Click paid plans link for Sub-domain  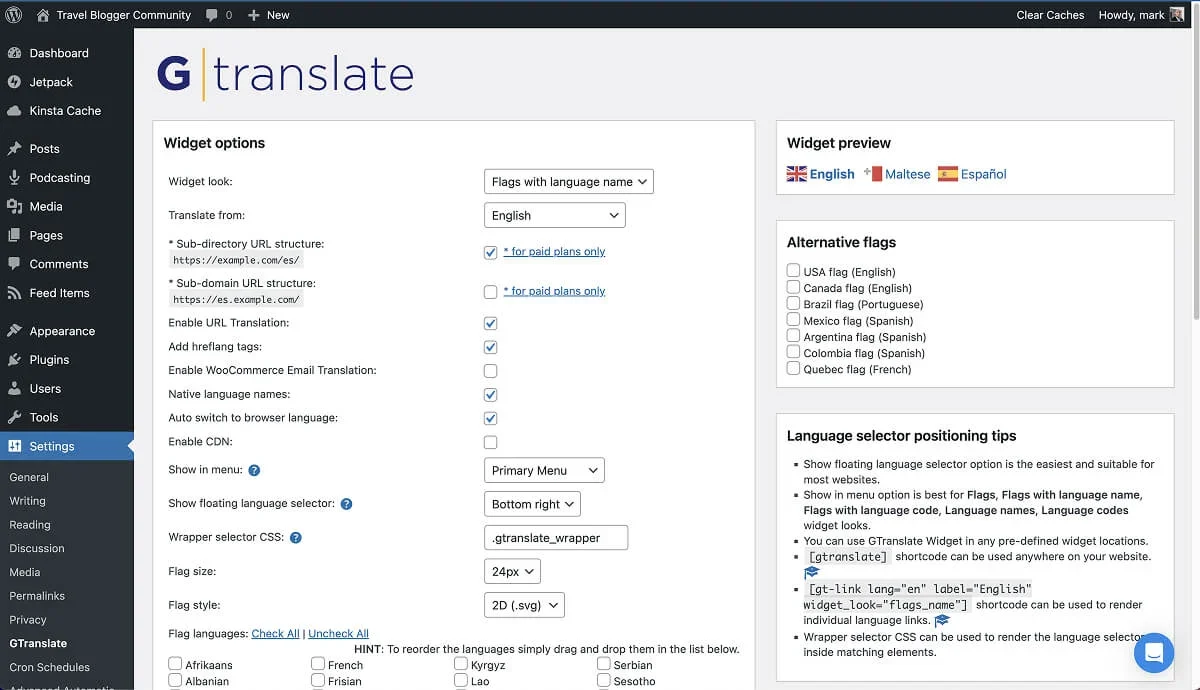tap(554, 292)
